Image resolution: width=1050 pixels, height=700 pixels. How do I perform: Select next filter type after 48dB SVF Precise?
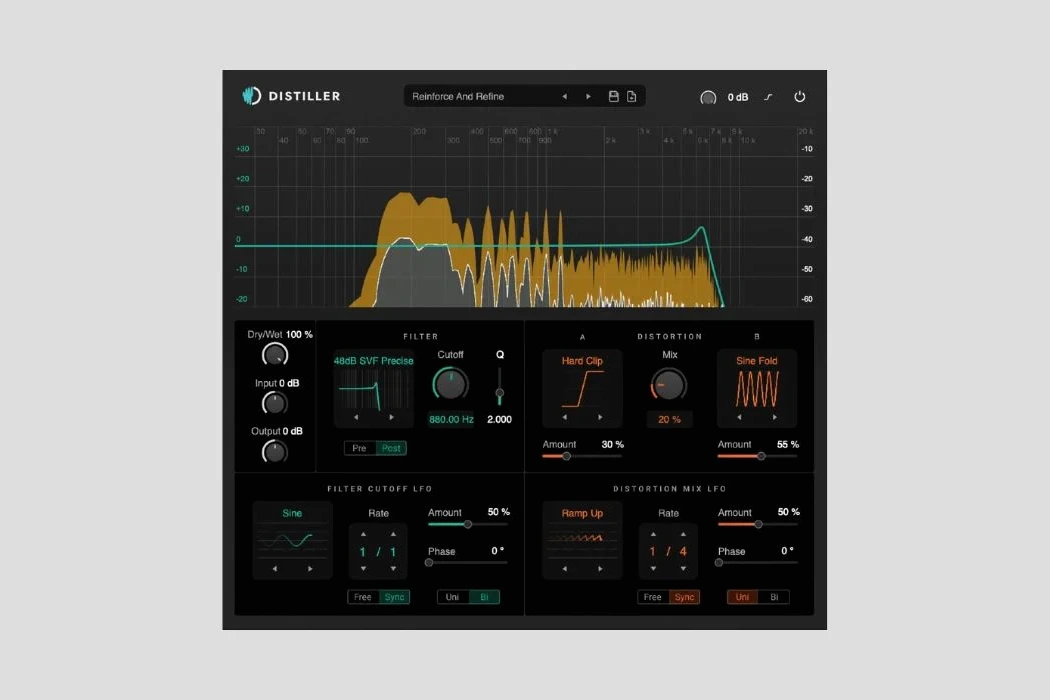pos(391,417)
